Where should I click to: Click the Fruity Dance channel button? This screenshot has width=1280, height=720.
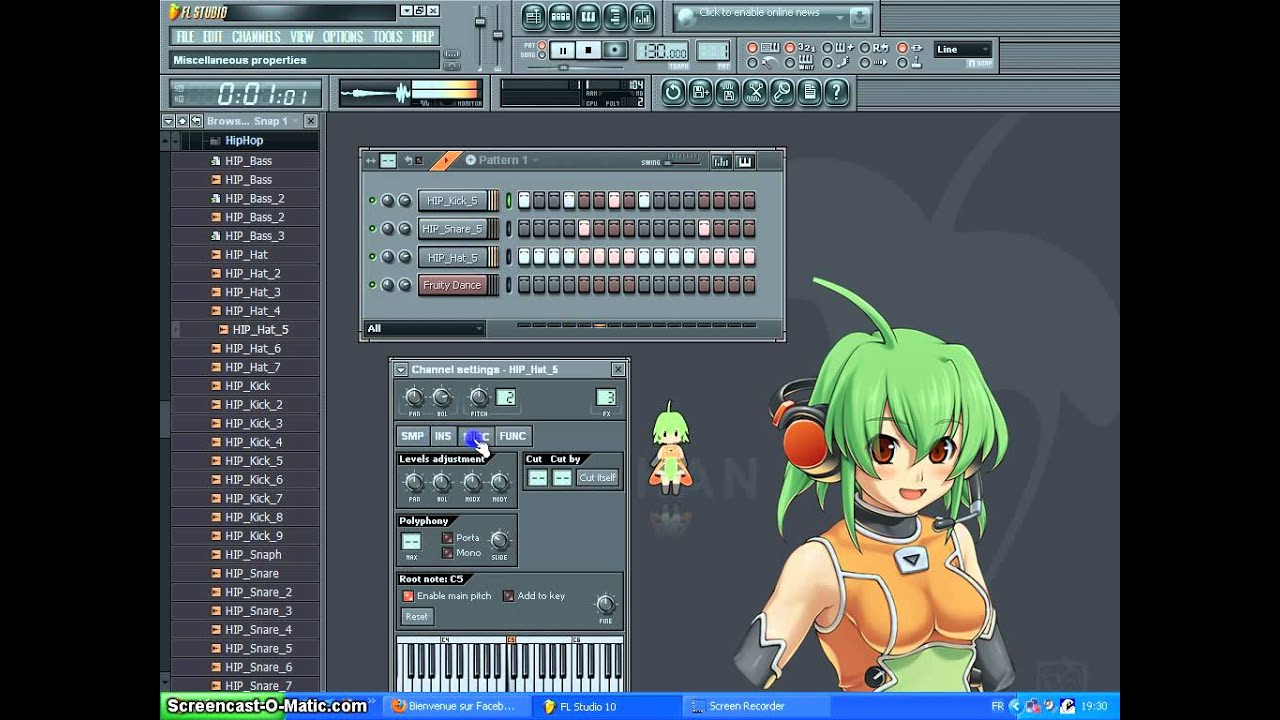tap(452, 285)
